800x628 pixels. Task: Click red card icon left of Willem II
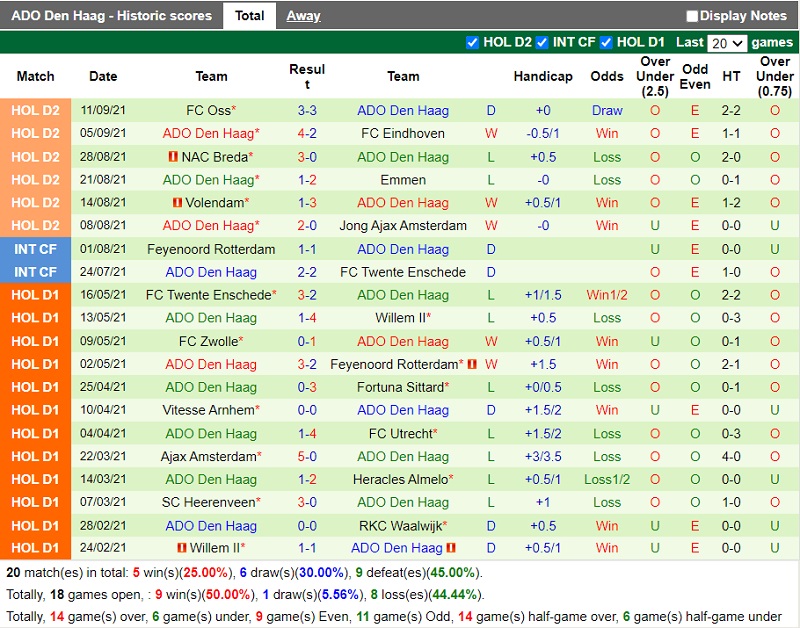point(181,548)
